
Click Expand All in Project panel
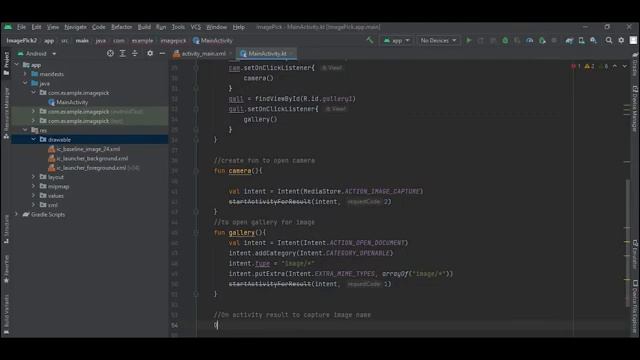[x=122, y=53]
